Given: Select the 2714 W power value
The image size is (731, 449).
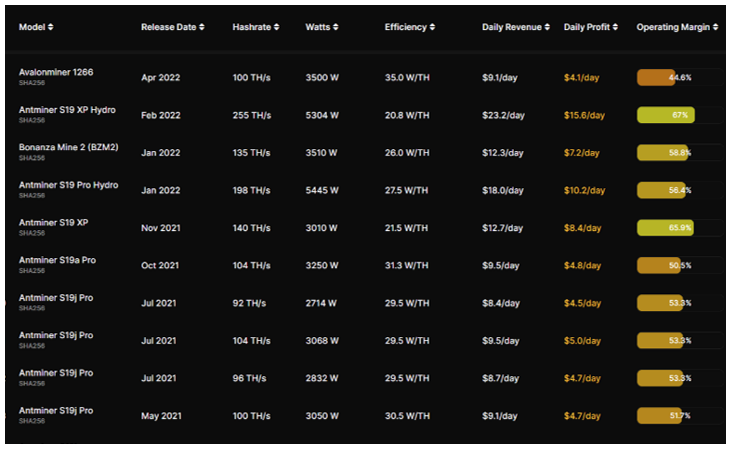Looking at the screenshot, I should [321, 303].
